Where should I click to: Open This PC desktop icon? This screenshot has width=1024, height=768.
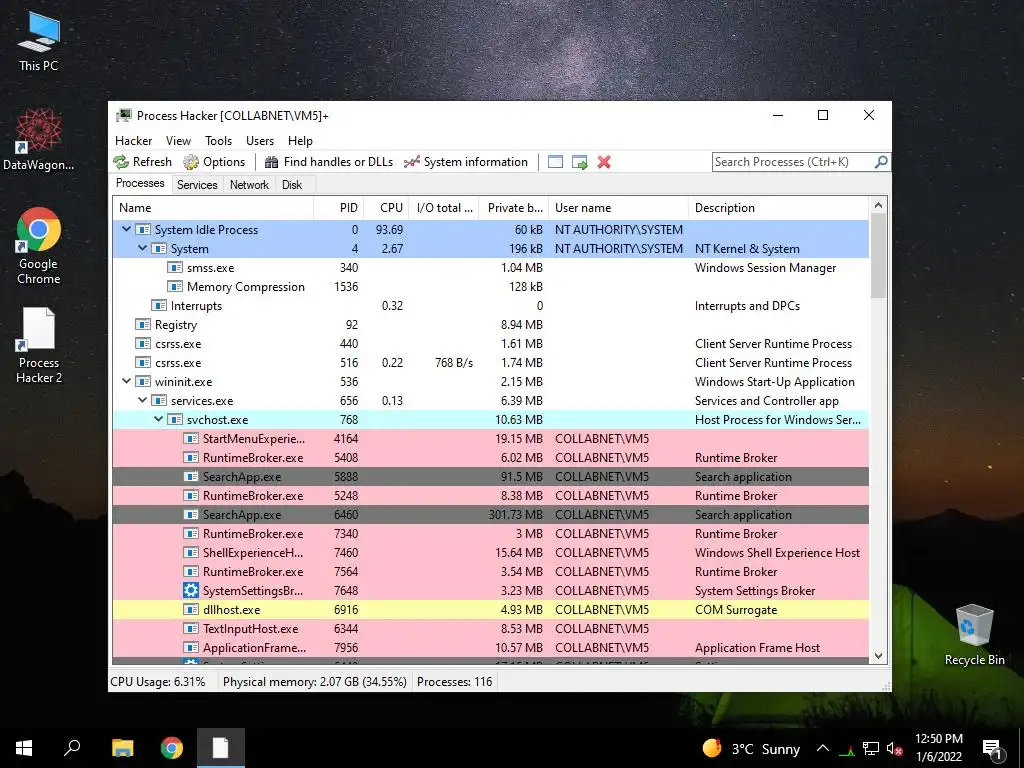39,41
